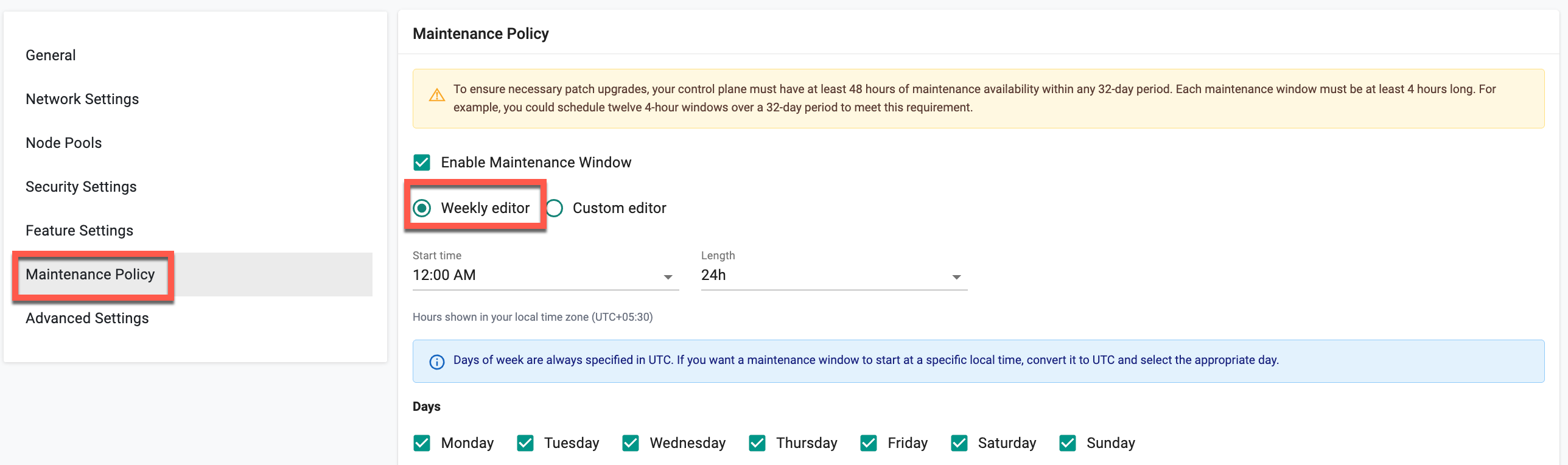Open Advanced Settings section
Screen dimensions: 1568x465
[x=87, y=318]
